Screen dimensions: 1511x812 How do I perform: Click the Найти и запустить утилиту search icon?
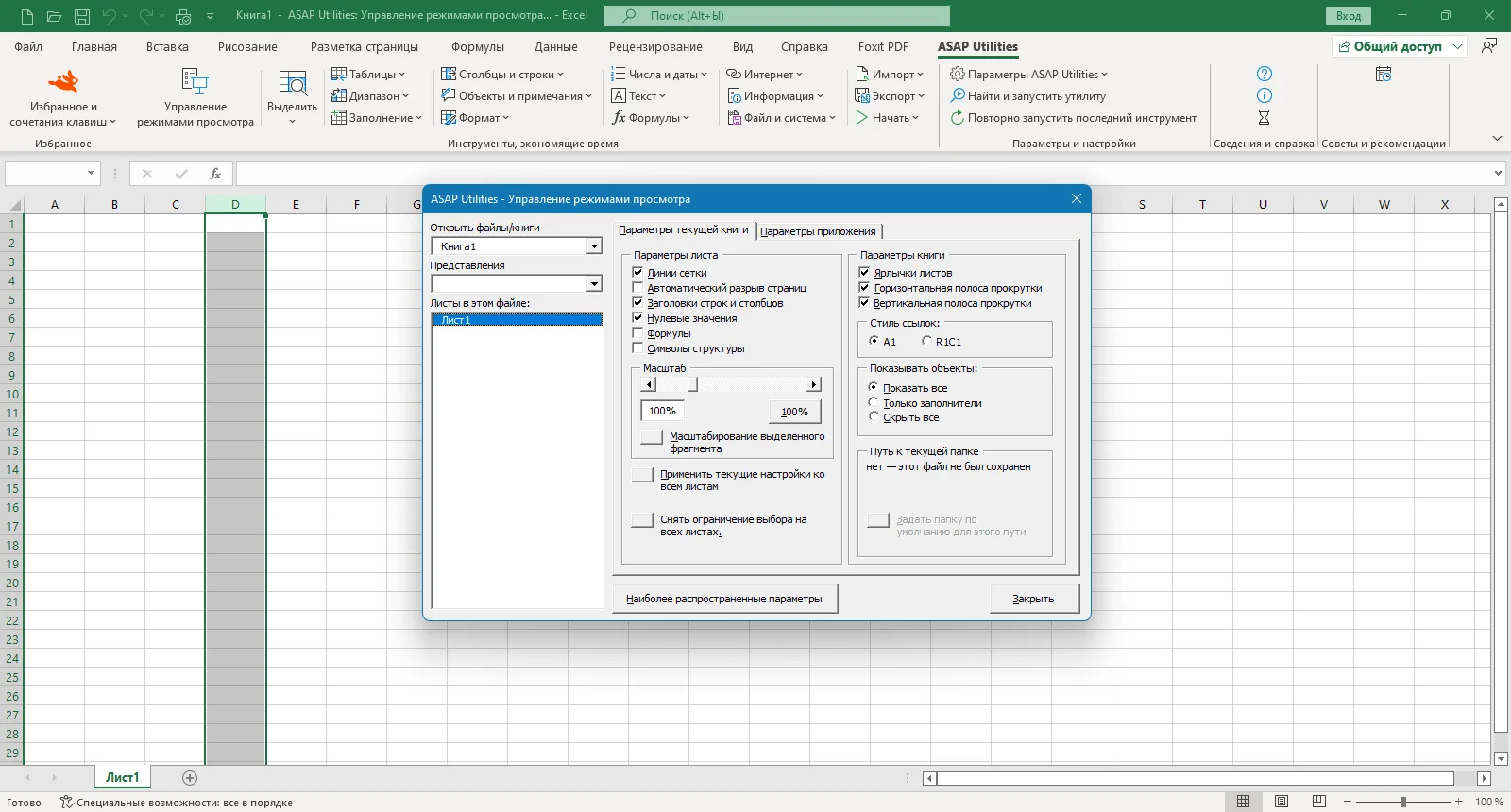click(x=958, y=95)
